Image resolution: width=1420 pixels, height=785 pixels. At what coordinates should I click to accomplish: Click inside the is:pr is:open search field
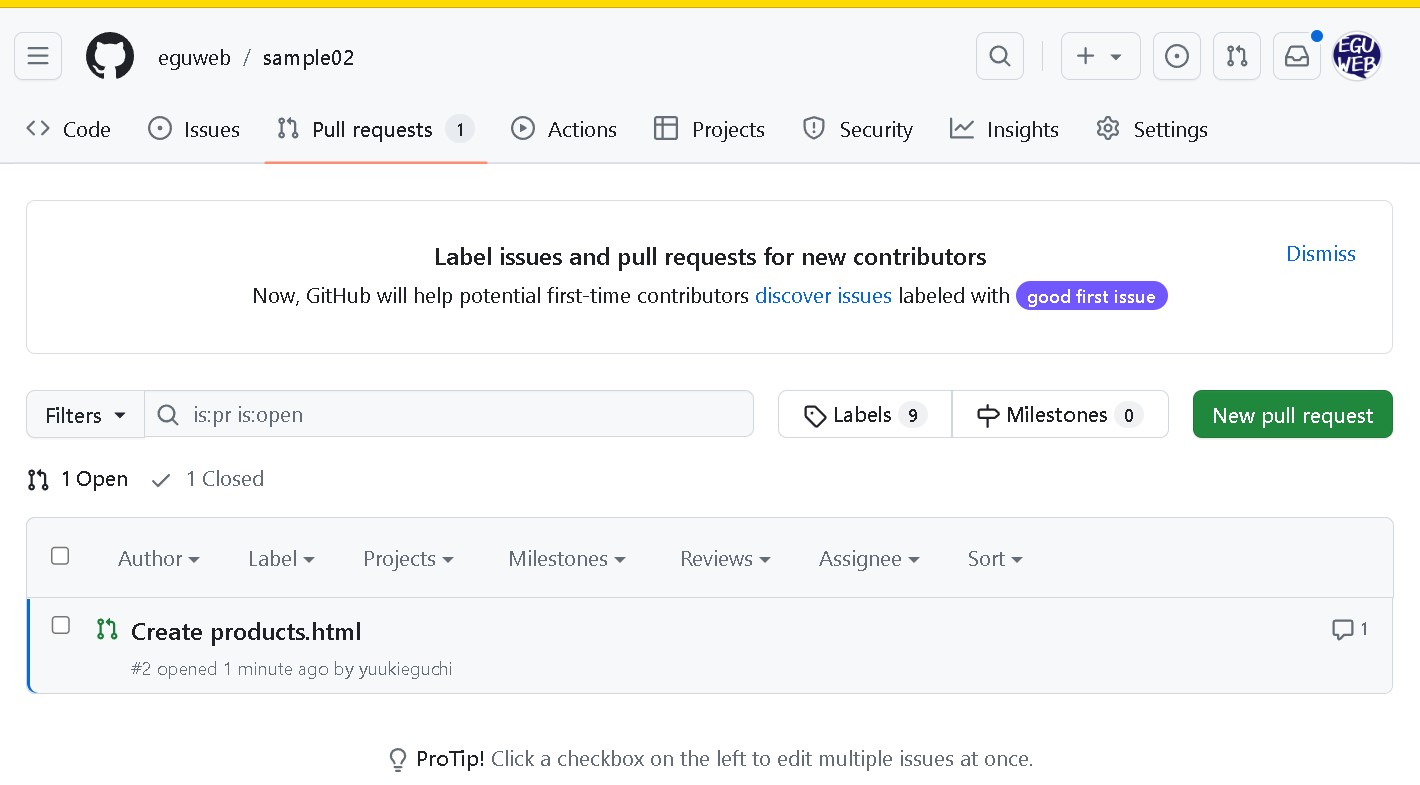[x=450, y=414]
